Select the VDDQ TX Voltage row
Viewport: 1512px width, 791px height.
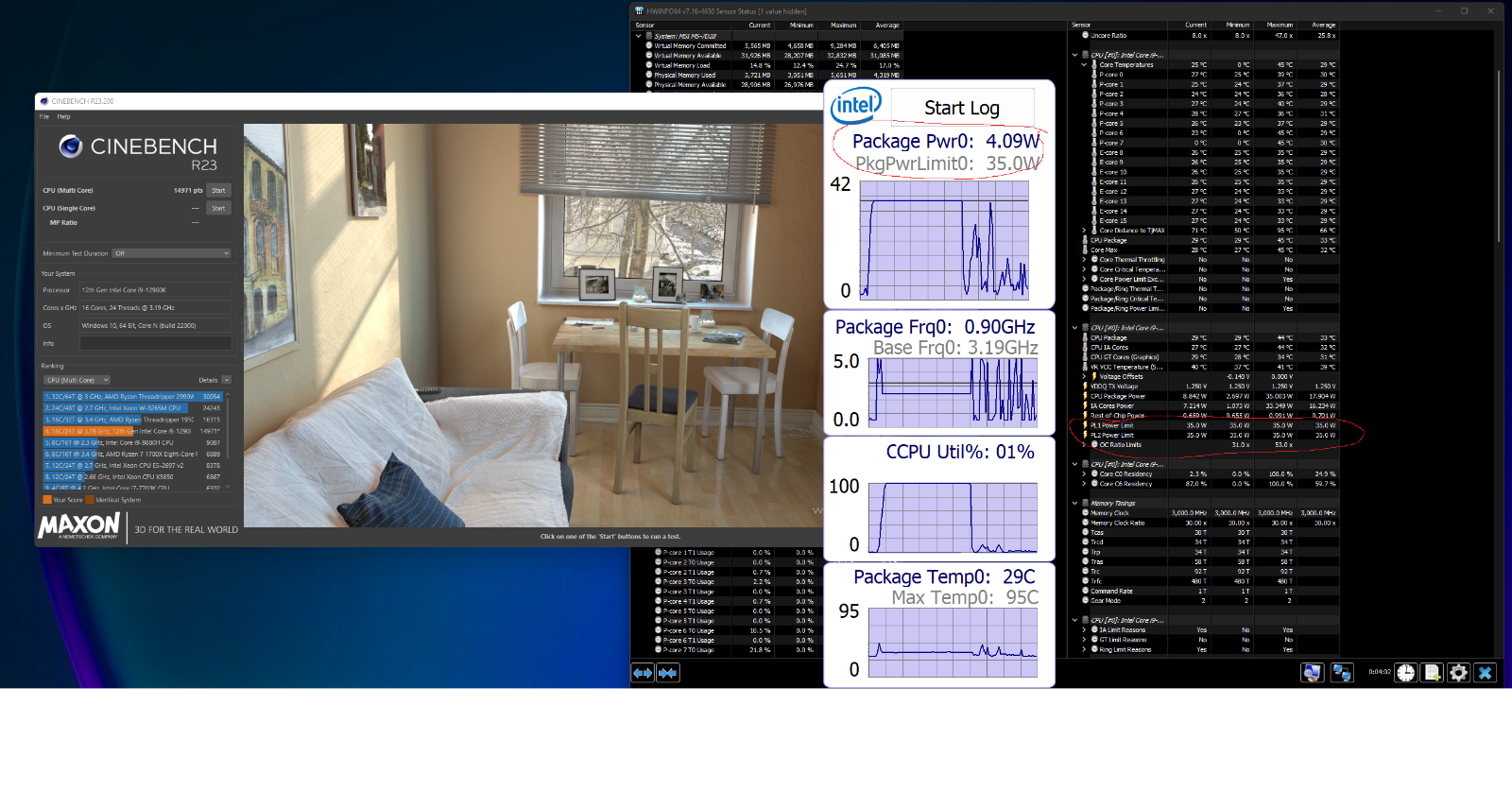pos(1210,387)
